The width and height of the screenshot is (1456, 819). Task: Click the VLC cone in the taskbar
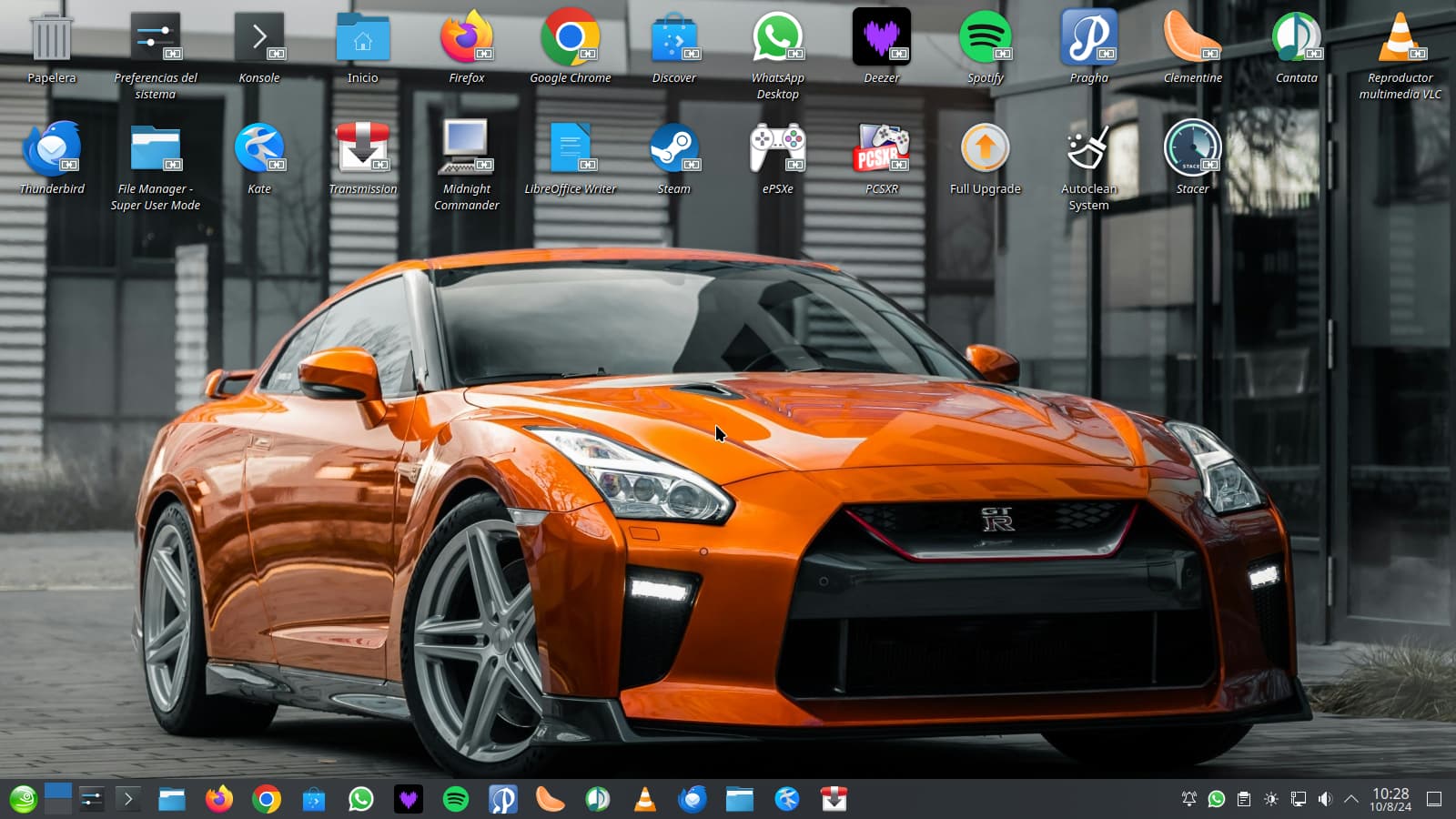(x=645, y=799)
